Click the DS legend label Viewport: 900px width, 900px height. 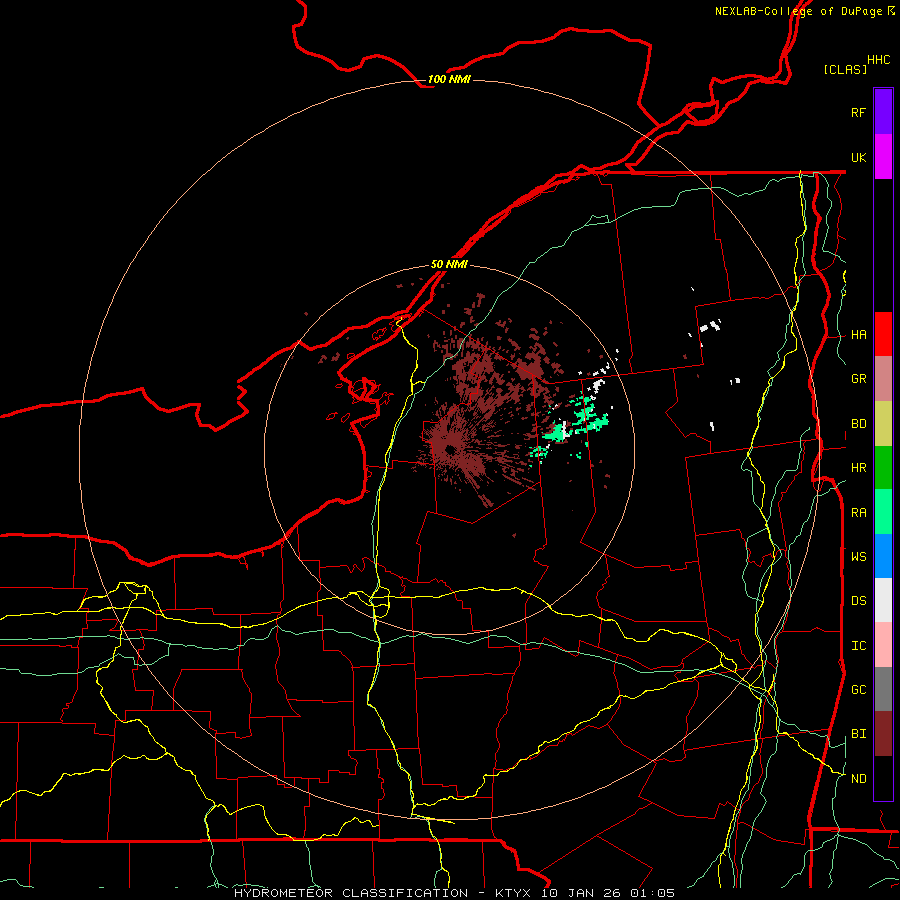click(858, 601)
